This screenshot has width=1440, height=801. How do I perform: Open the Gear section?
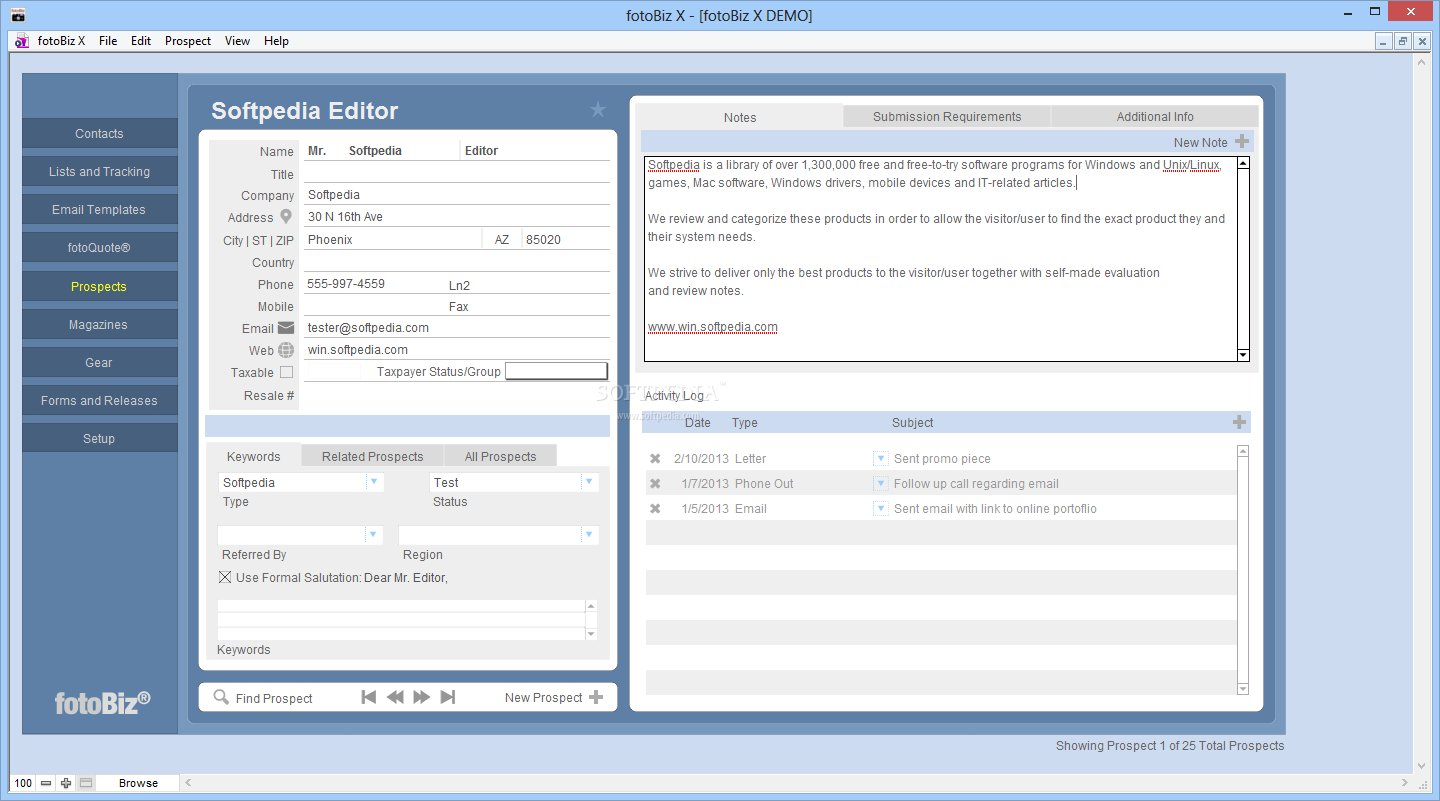coord(99,363)
